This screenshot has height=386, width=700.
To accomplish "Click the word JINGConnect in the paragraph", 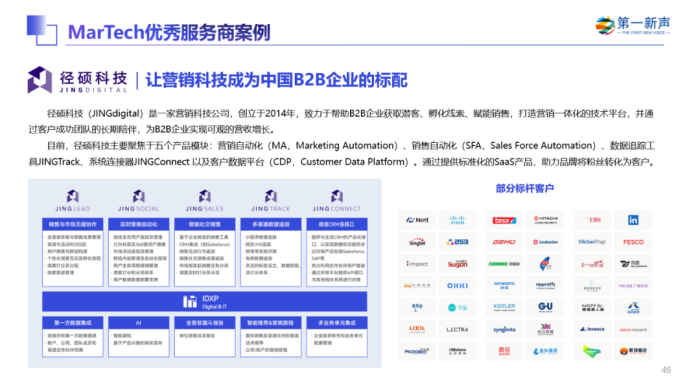I will pyautogui.click(x=161, y=162).
